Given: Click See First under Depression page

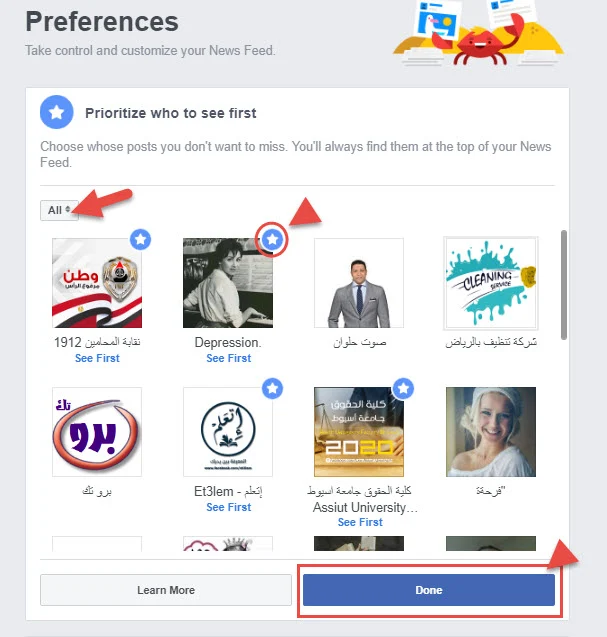Looking at the screenshot, I should (x=229, y=358).
